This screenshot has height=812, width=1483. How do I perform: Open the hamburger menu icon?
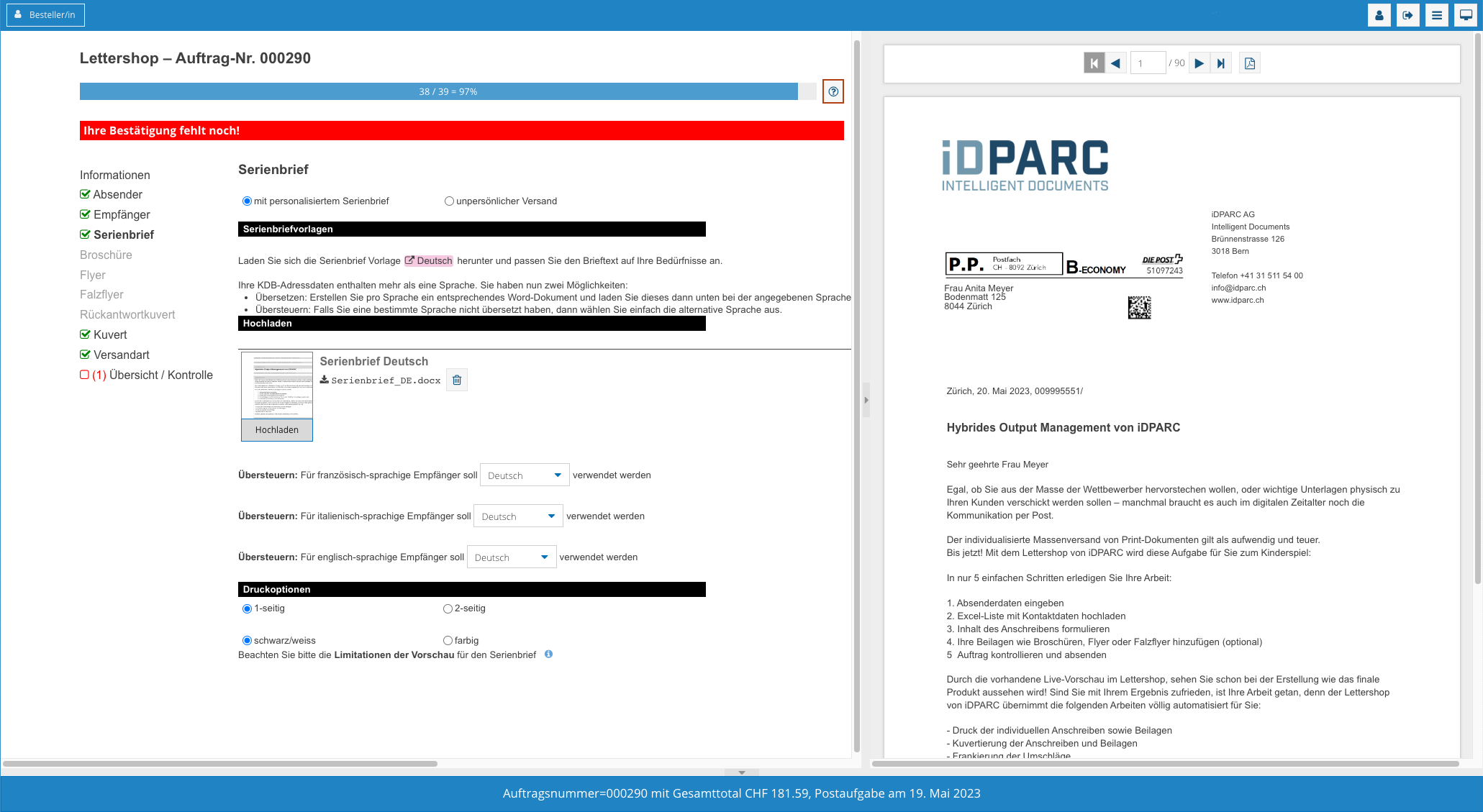pos(1436,15)
